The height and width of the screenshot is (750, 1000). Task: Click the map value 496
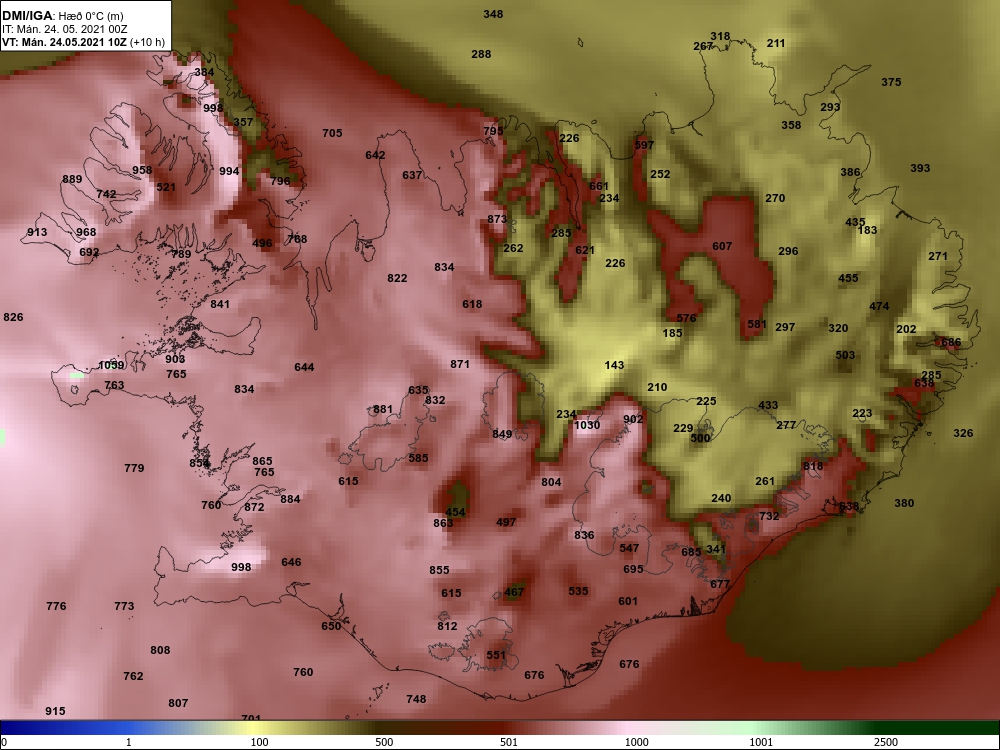click(262, 243)
